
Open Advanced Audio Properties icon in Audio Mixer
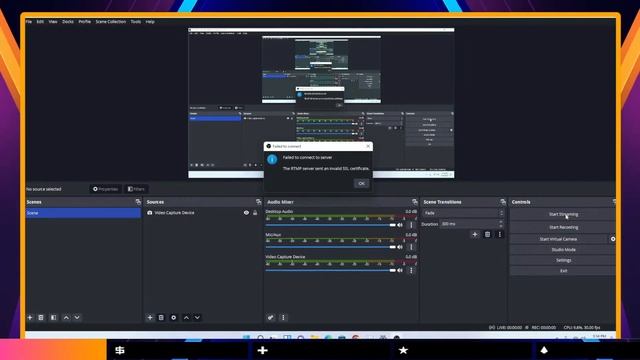click(x=271, y=317)
